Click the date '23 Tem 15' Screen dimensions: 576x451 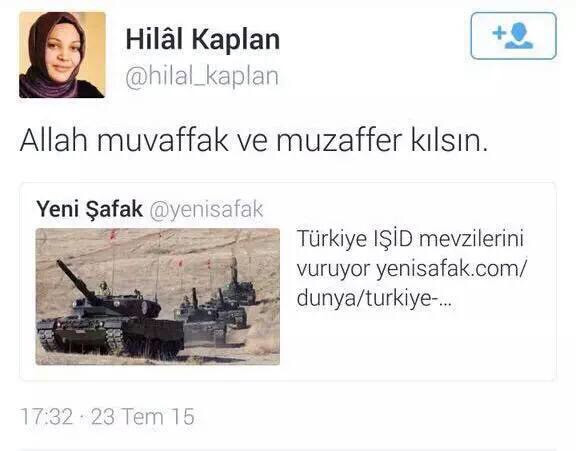click(x=143, y=416)
